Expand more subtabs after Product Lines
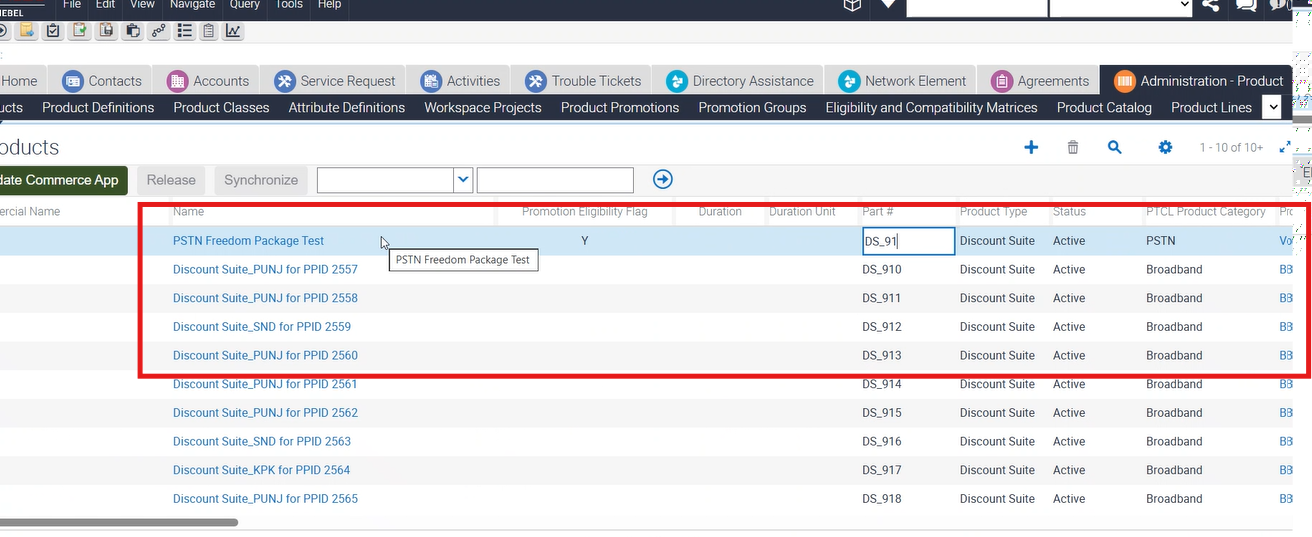 pyautogui.click(x=1272, y=107)
